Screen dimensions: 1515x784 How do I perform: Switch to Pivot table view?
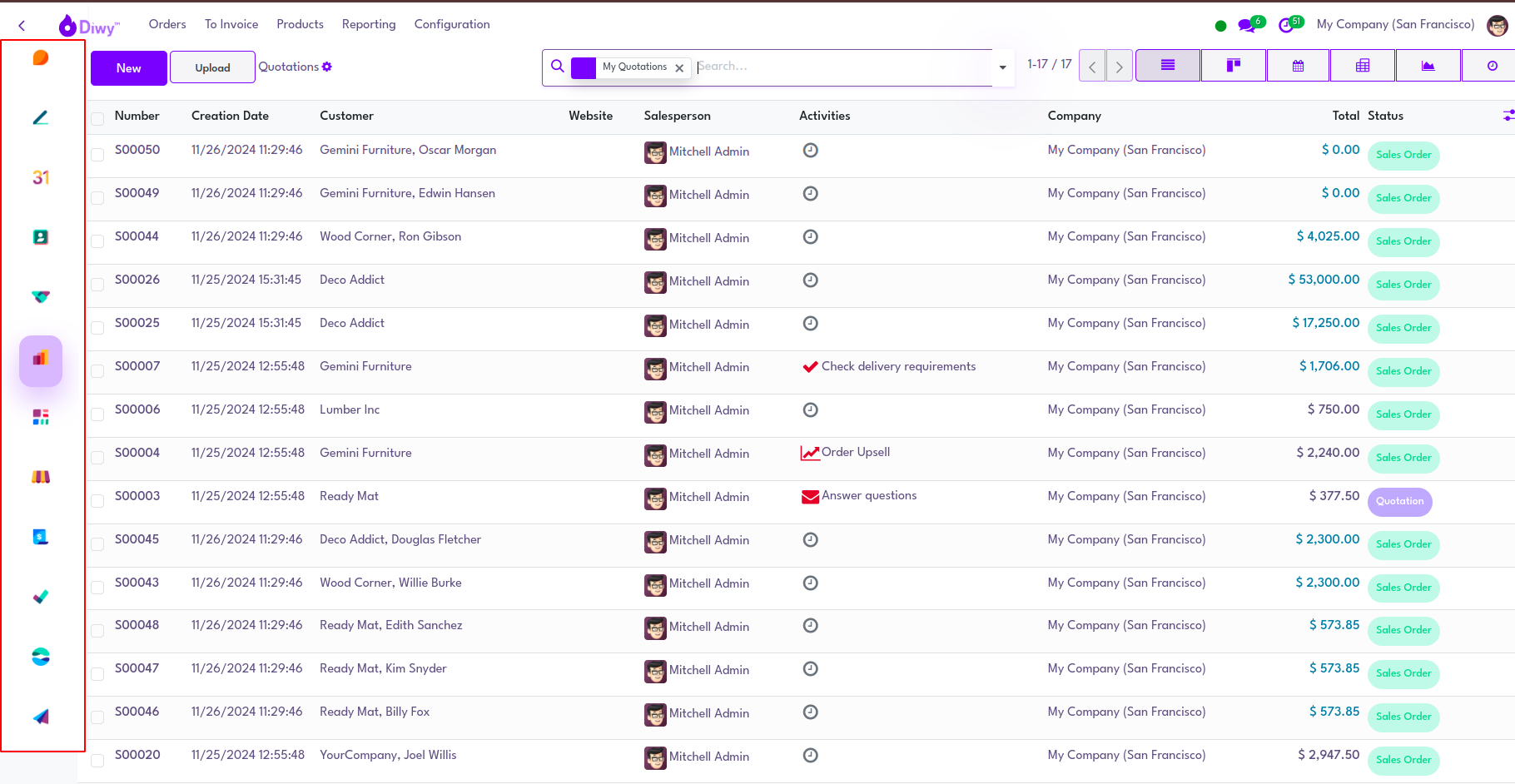(x=1363, y=66)
